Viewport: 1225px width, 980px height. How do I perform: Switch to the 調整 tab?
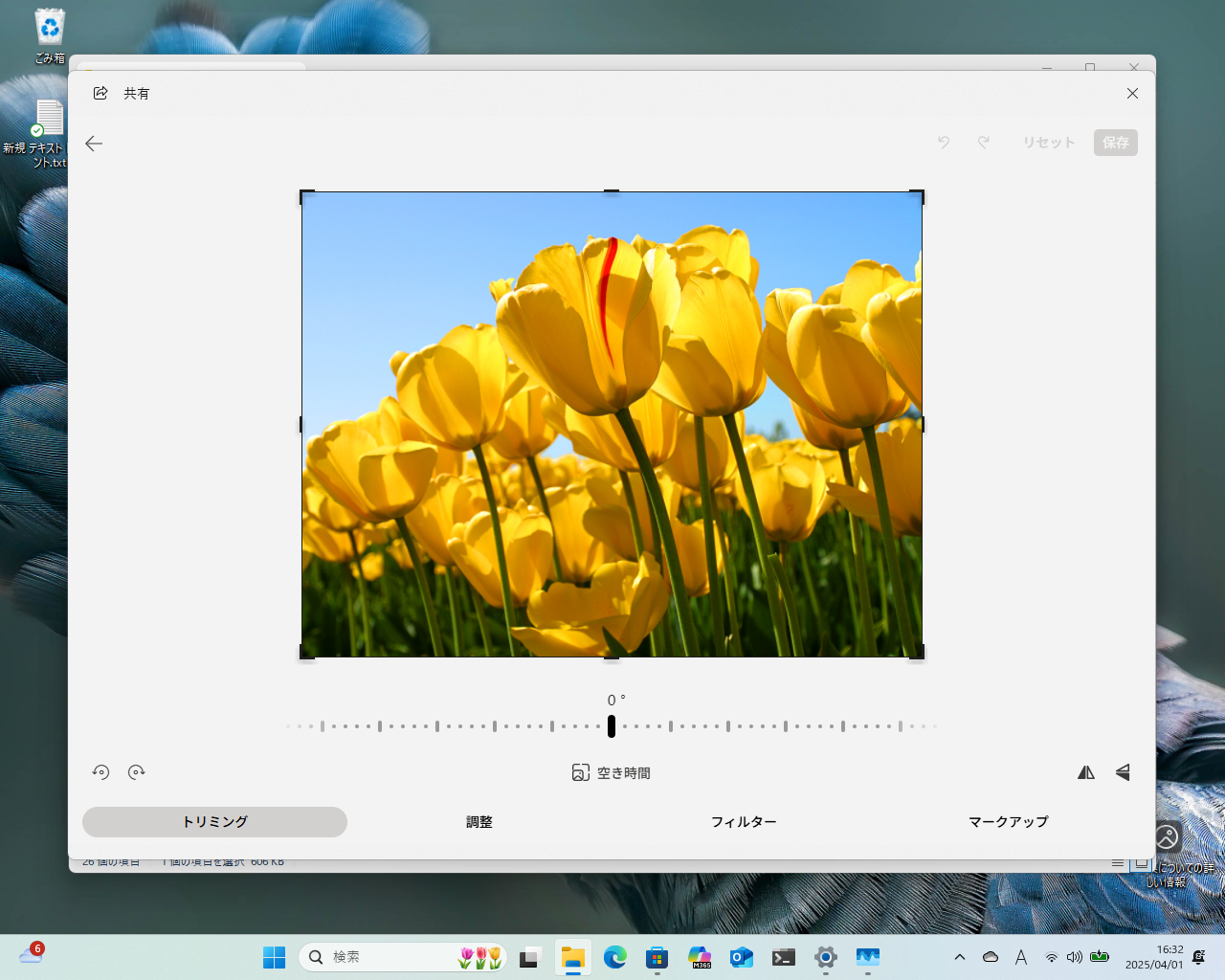point(479,822)
